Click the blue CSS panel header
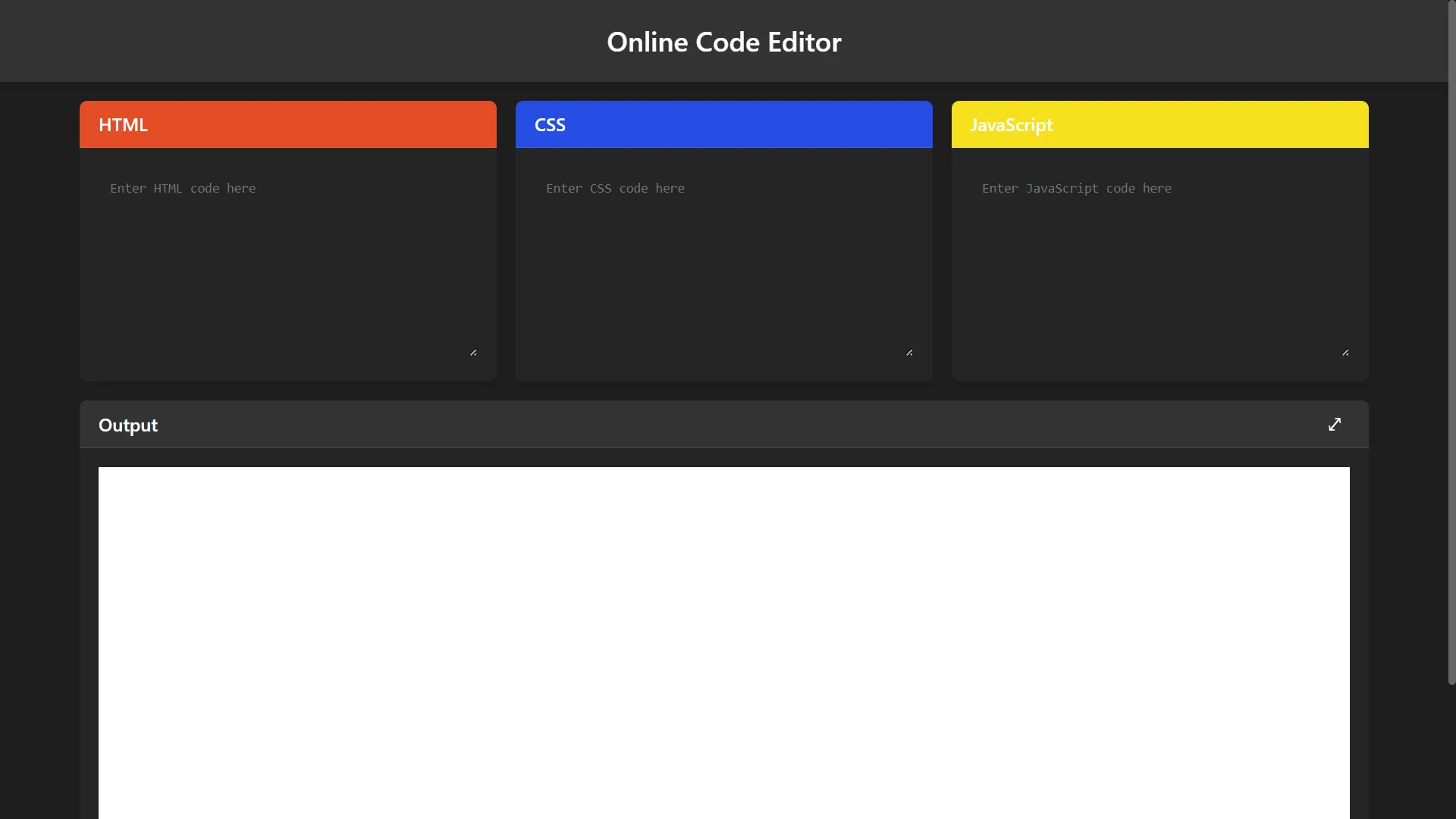Viewport: 1456px width, 819px height. pyautogui.click(x=724, y=124)
